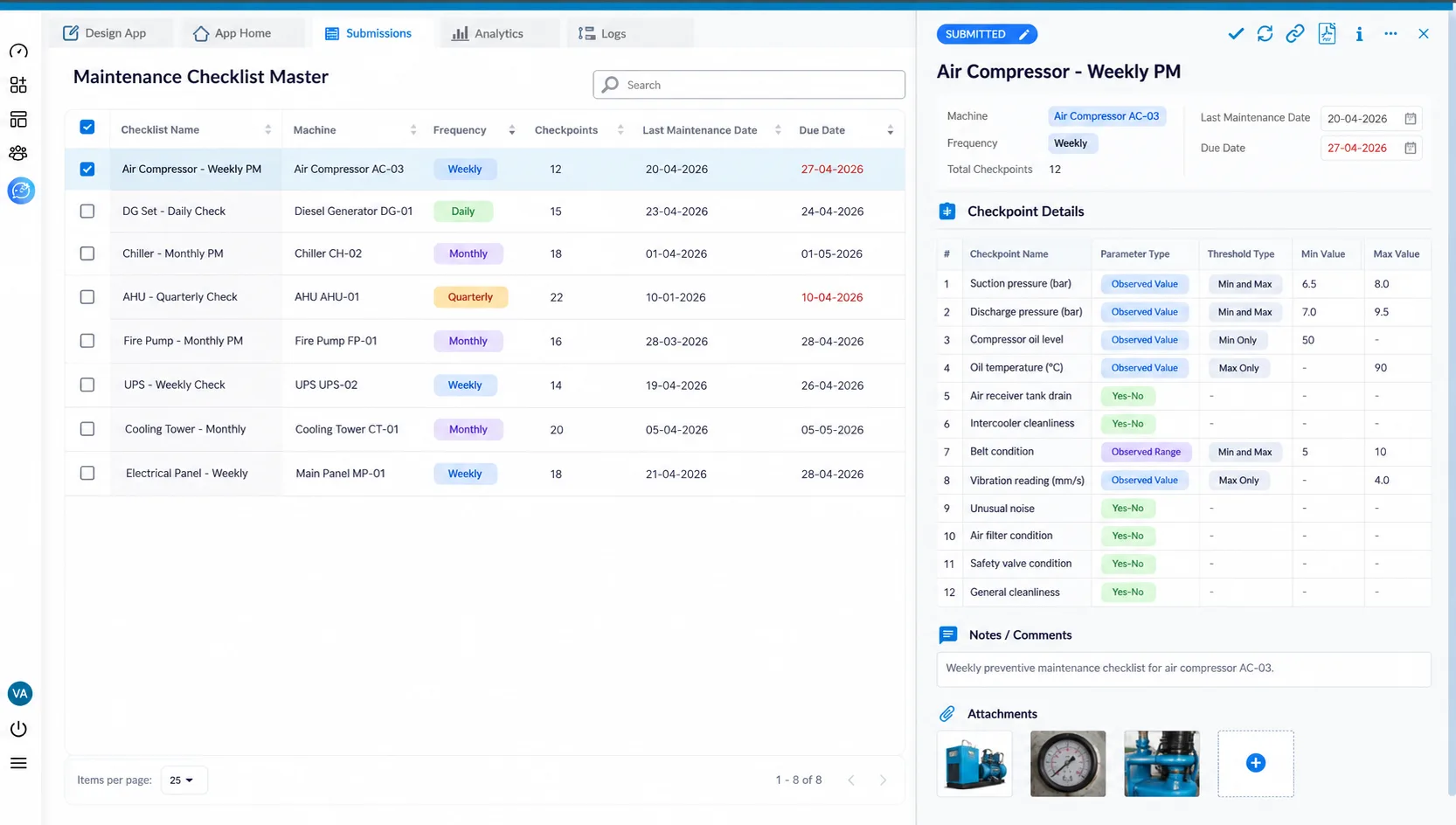Click the checkmark approve icon in detail panel
This screenshot has width=1456, height=825.
[1236, 34]
